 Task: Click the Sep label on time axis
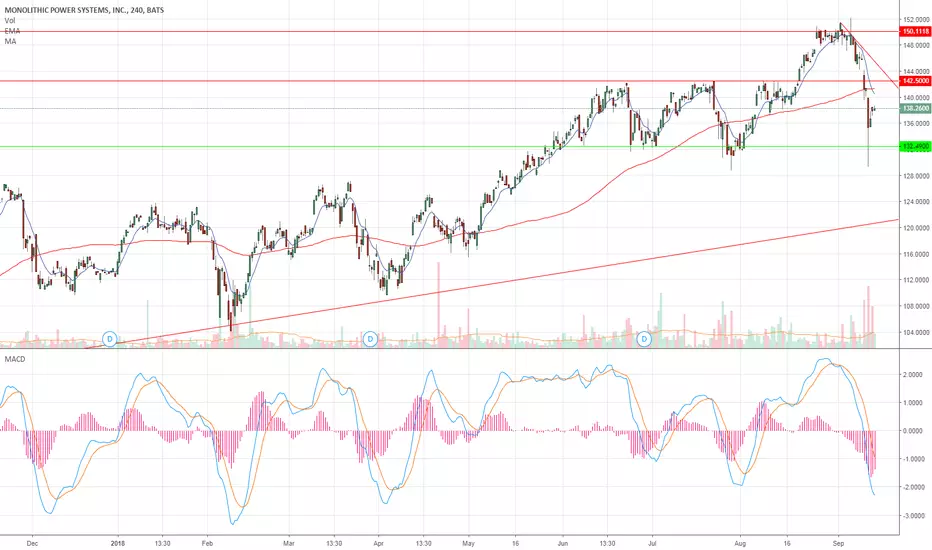pyautogui.click(x=839, y=543)
